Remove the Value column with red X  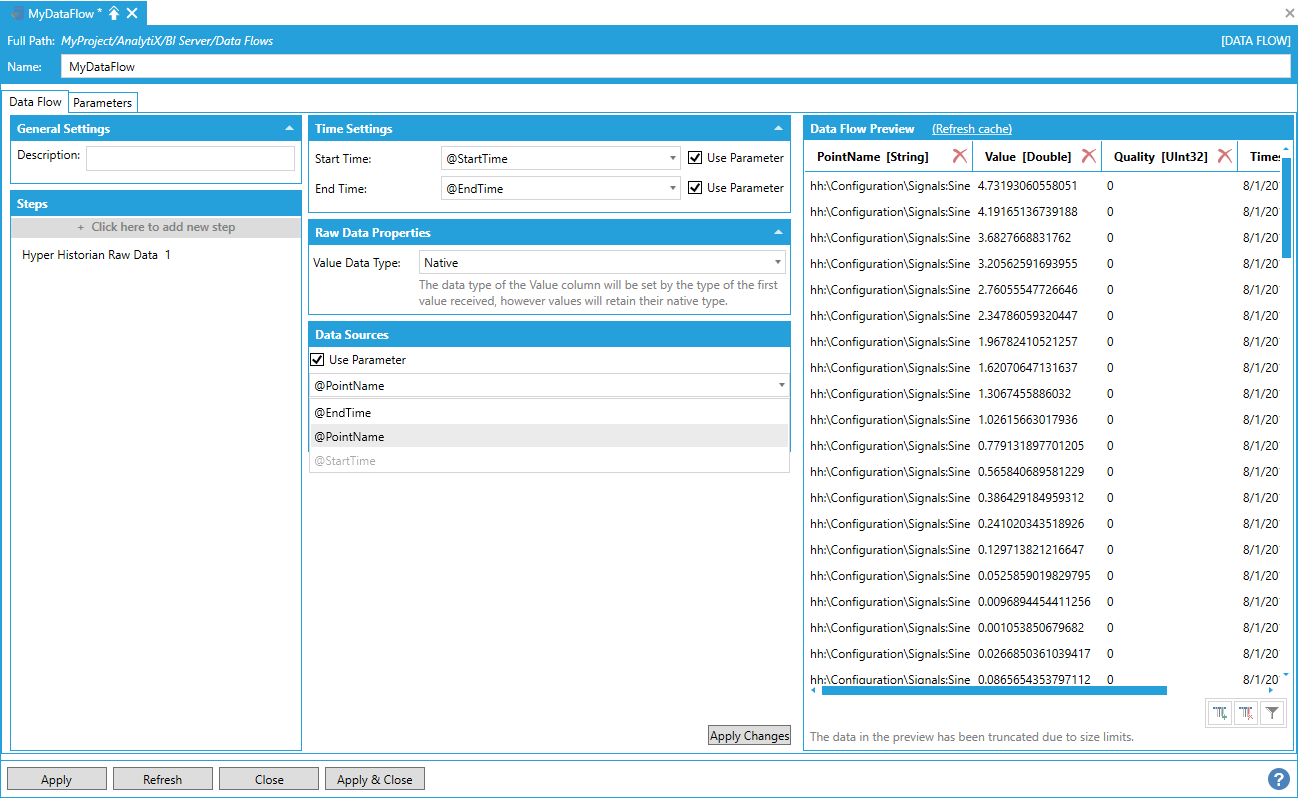point(1089,156)
